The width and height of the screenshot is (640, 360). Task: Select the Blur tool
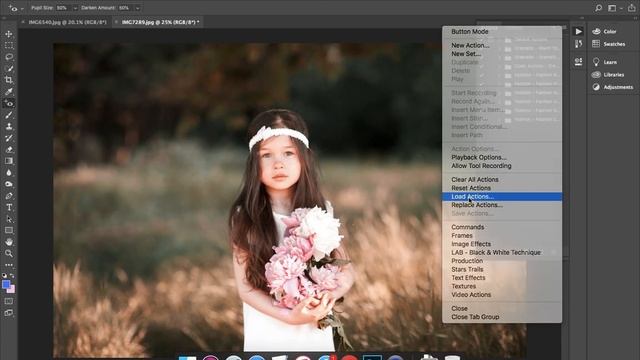[x=9, y=173]
